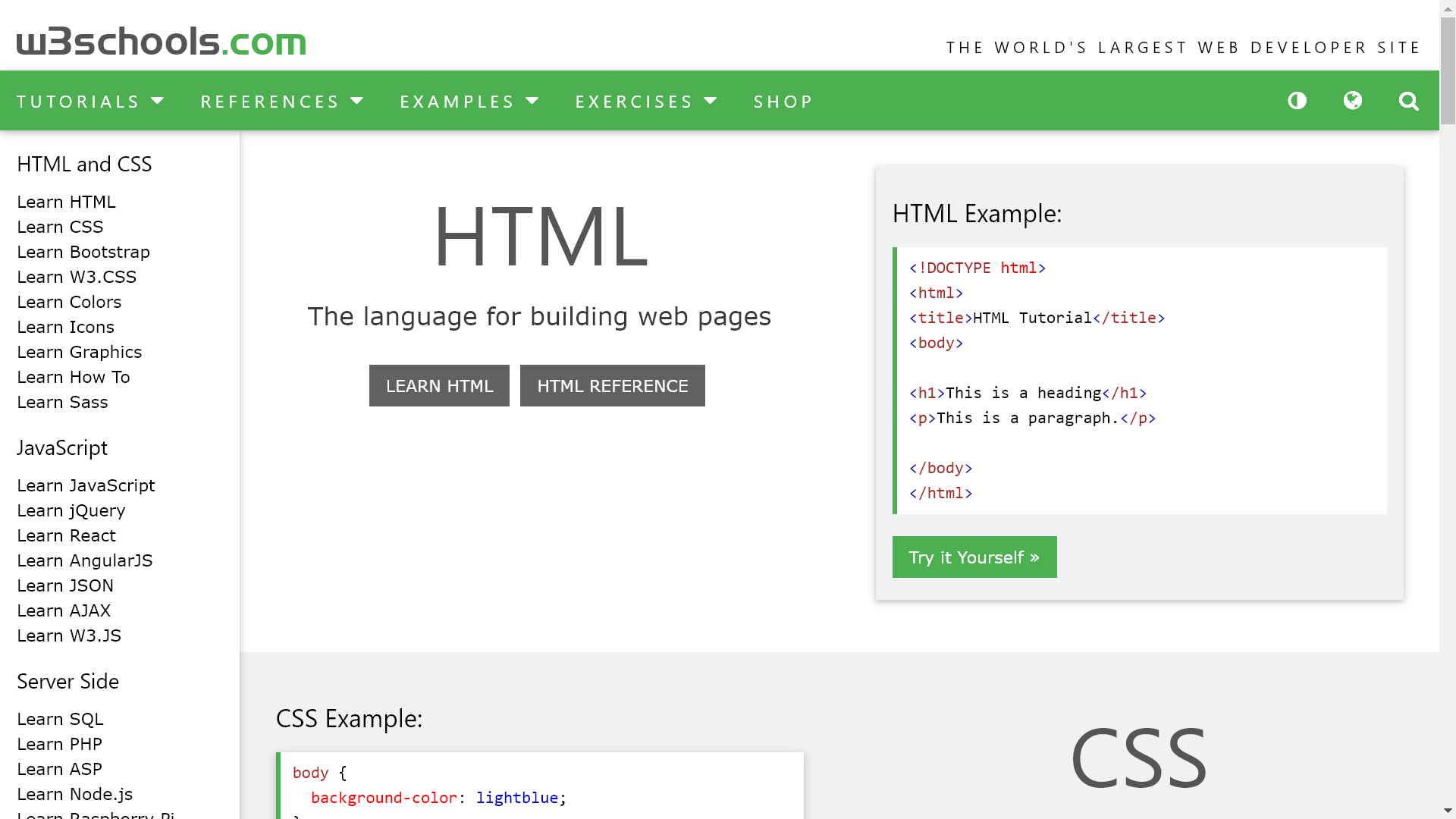Screen dimensions: 1456x819
Task: Select Learn Colors in sidebar
Action: coord(69,302)
